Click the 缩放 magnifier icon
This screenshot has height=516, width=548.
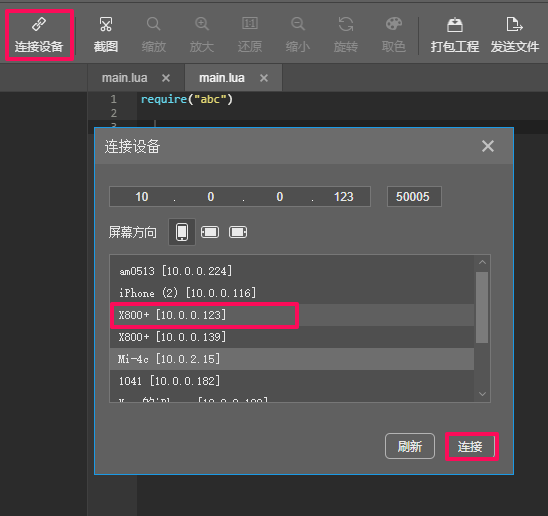tap(153, 24)
